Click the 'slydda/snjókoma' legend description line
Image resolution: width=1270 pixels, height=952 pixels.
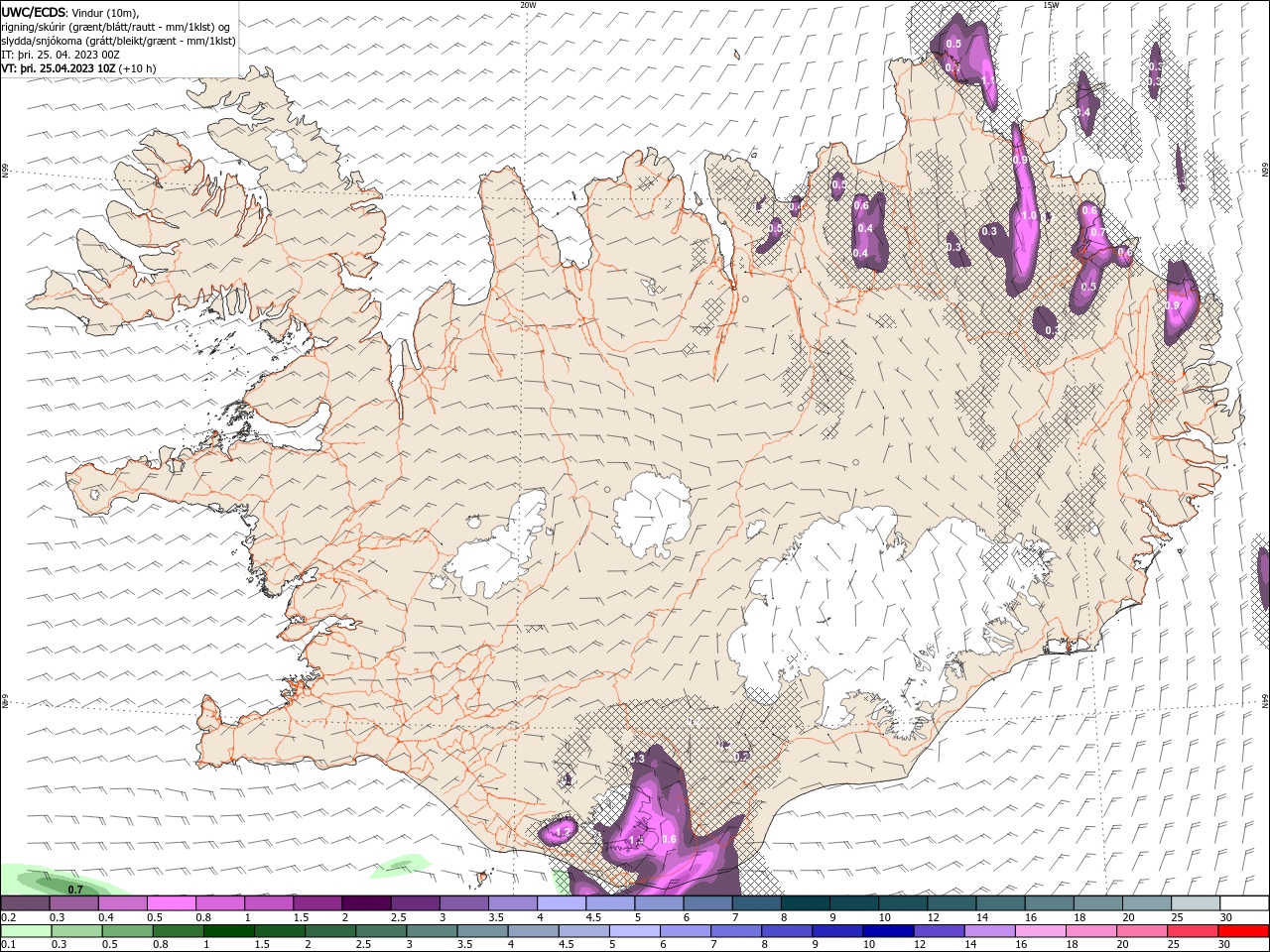coord(119,41)
